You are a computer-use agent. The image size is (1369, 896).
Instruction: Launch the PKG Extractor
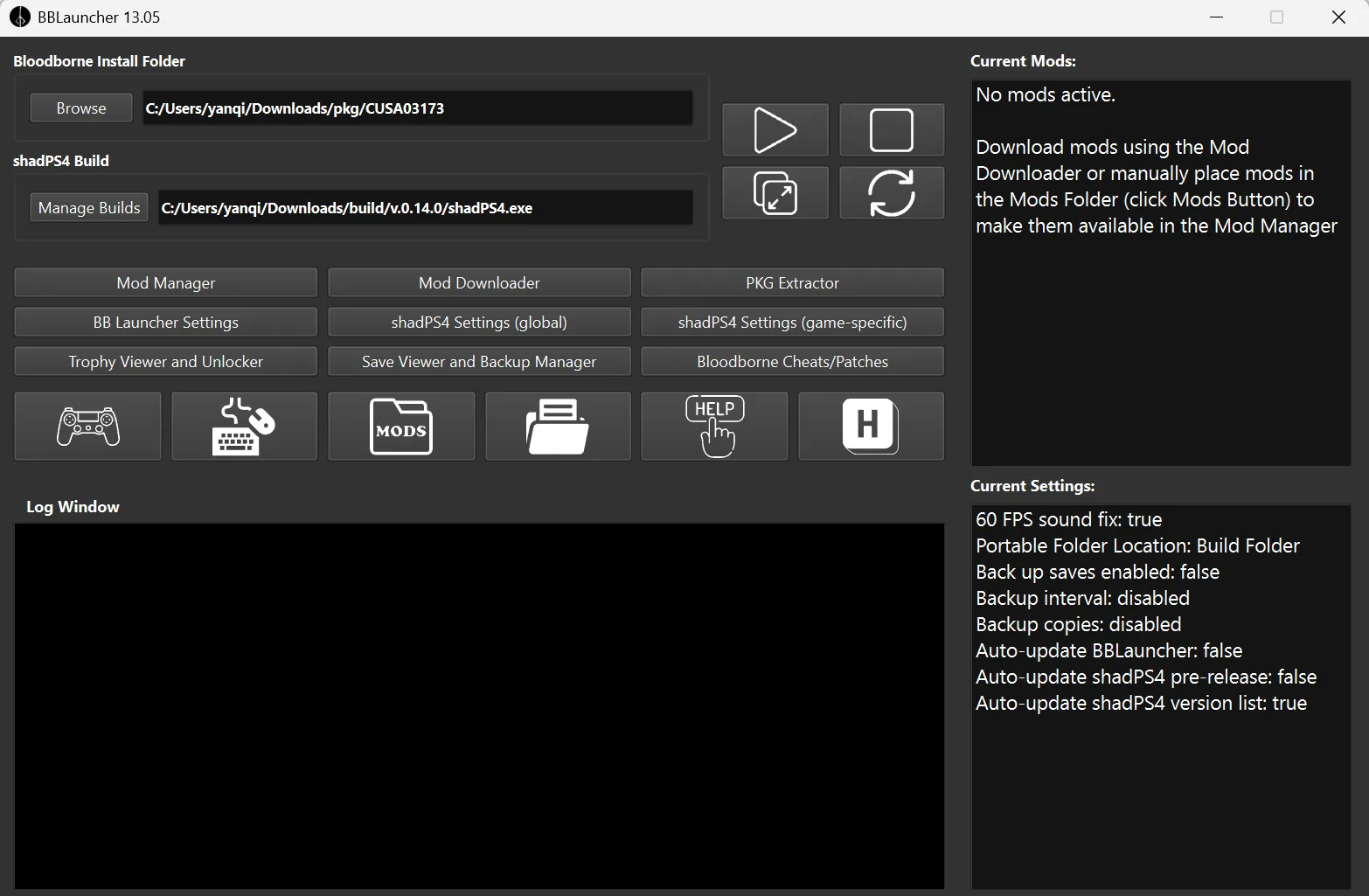[792, 283]
